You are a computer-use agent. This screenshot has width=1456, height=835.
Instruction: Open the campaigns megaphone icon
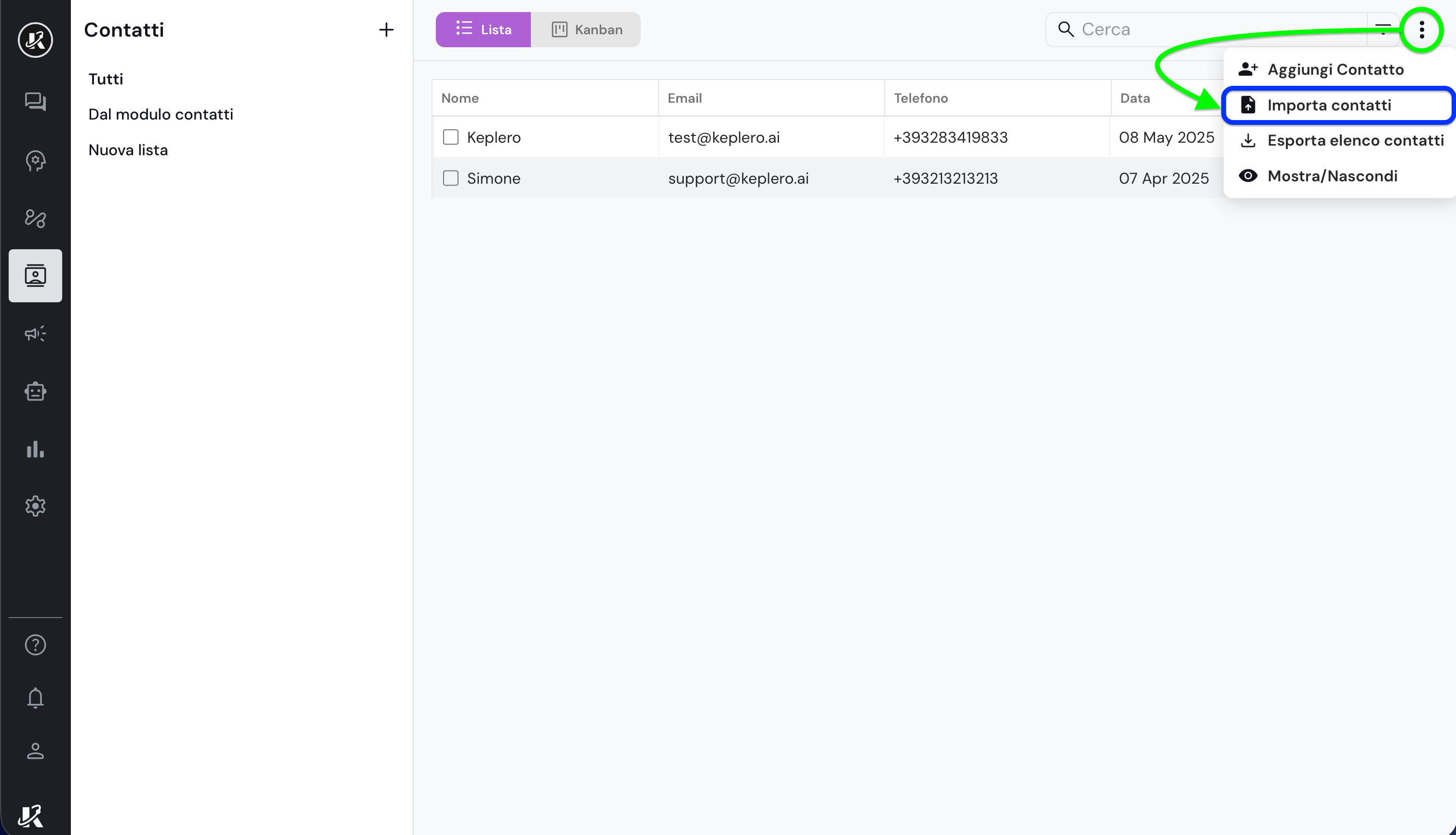tap(35, 334)
